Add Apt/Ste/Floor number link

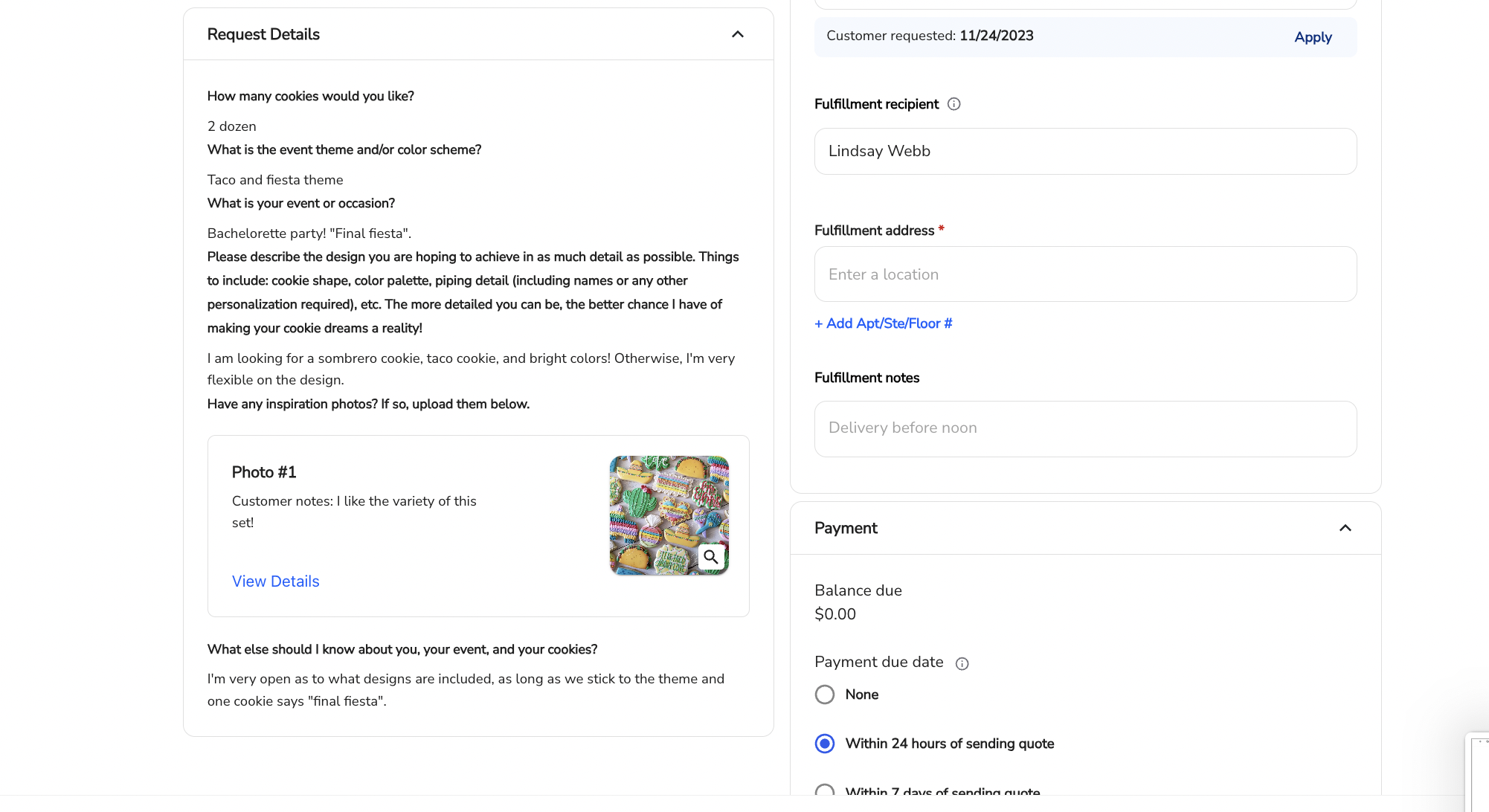883,323
